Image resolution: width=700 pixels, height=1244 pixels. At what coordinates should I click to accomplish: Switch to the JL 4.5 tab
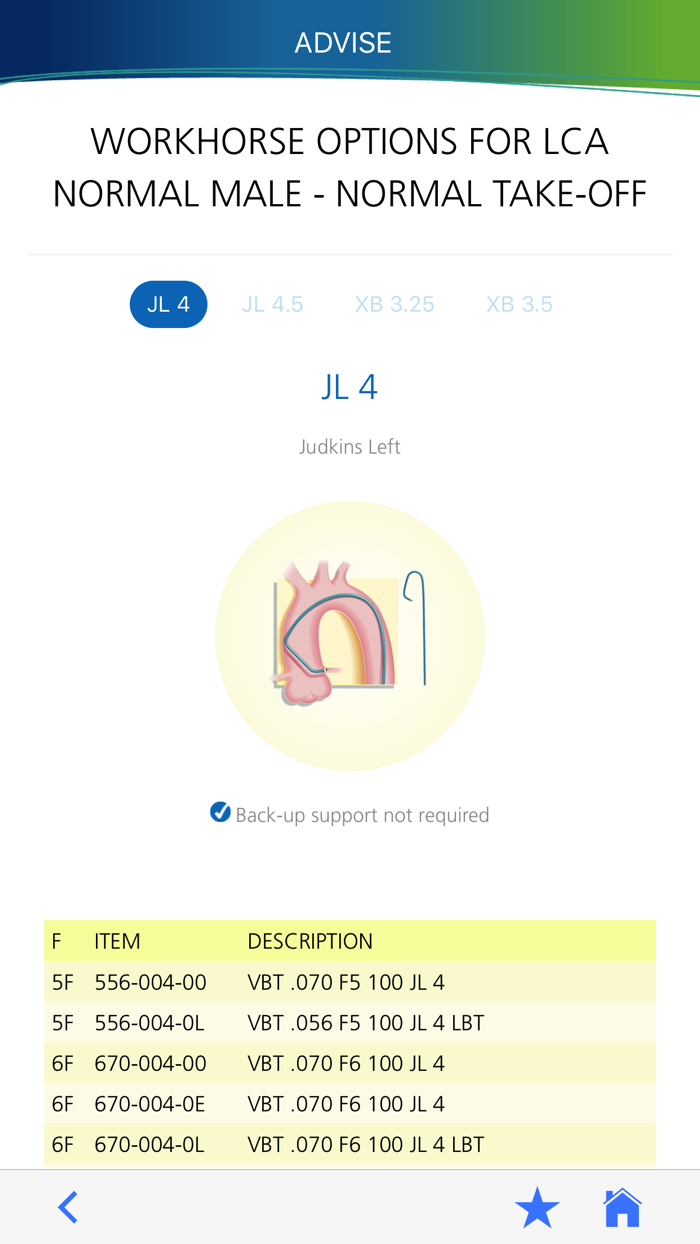272,304
